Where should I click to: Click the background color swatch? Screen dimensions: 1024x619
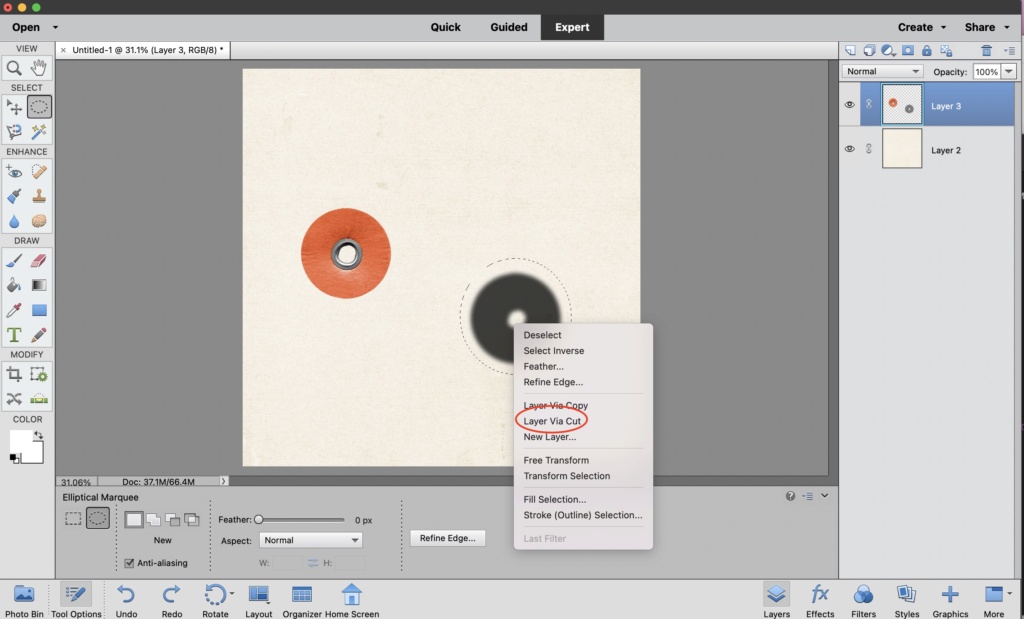point(33,452)
